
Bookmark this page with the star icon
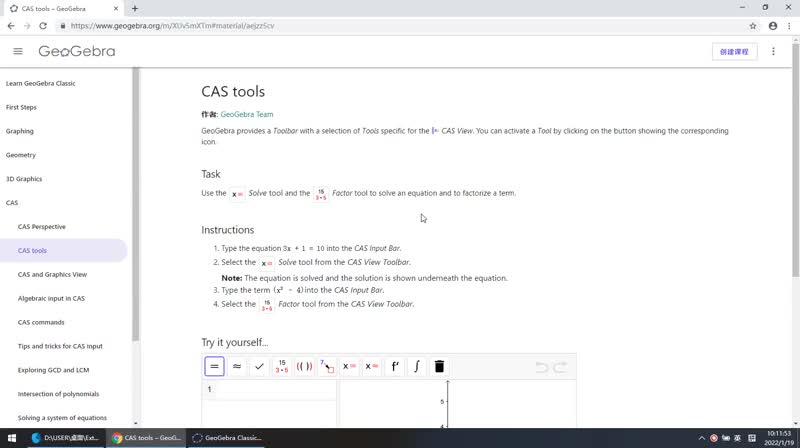click(x=753, y=26)
